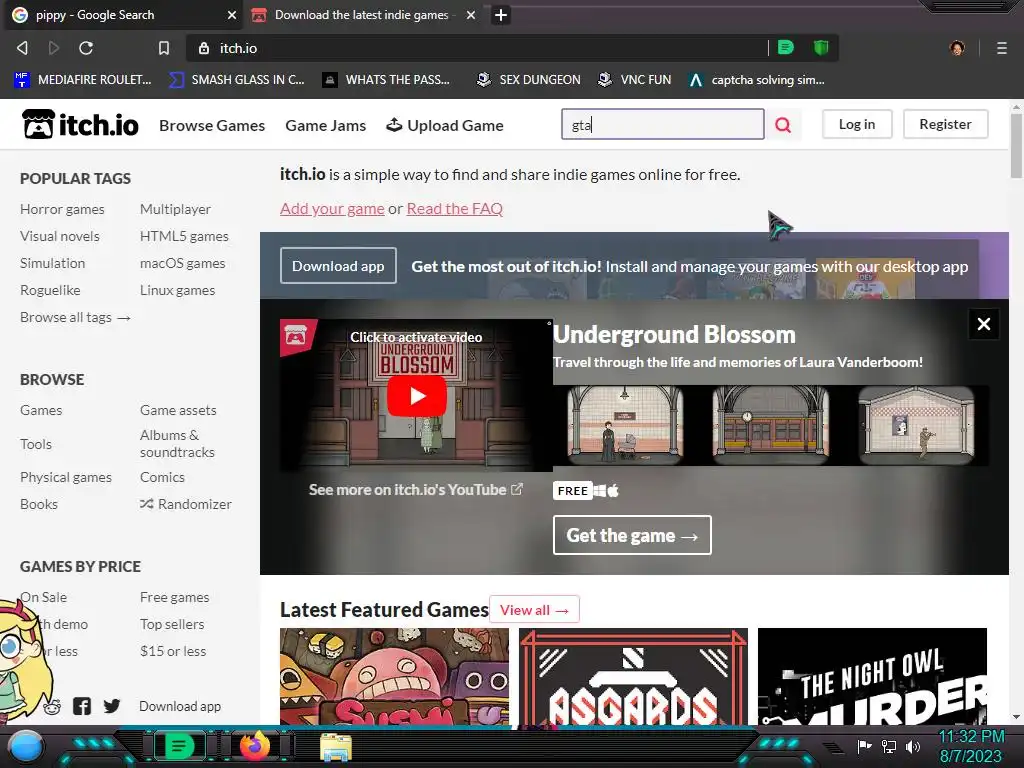Viewport: 1024px width, 768px height.
Task: Click the Register button
Action: (x=945, y=124)
